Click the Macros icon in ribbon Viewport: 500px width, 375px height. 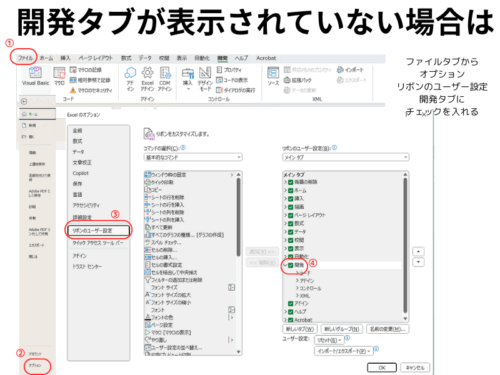pyautogui.click(x=59, y=73)
